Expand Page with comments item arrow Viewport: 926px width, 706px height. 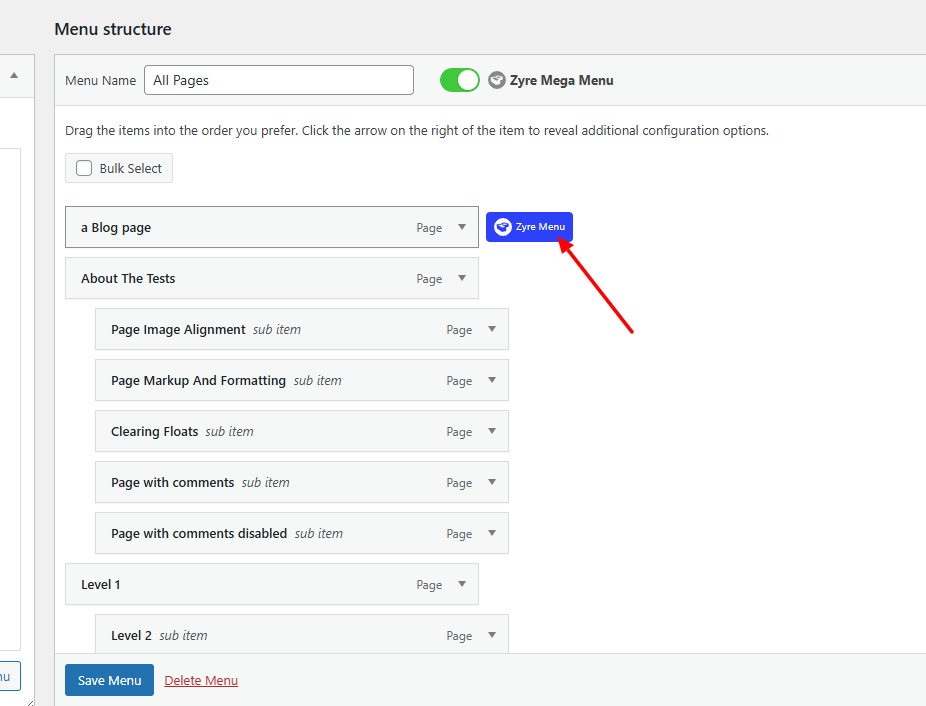click(x=492, y=482)
